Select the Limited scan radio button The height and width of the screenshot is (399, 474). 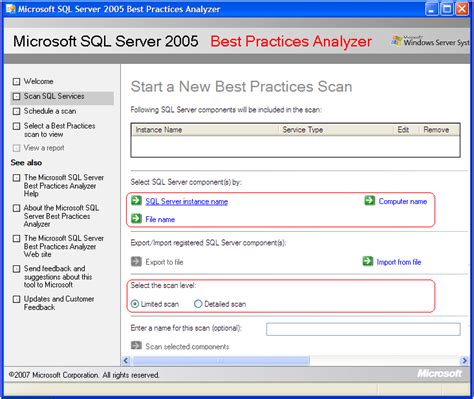(135, 304)
